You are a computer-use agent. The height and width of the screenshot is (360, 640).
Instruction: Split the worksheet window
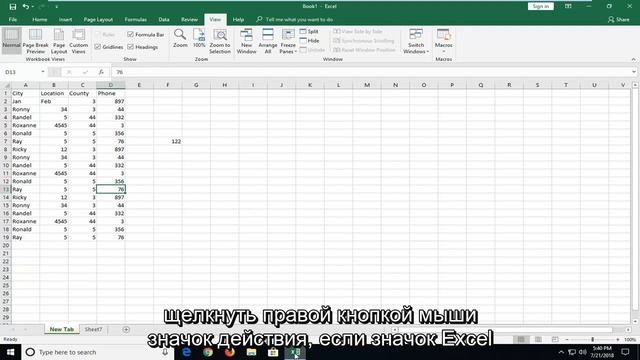click(309, 31)
